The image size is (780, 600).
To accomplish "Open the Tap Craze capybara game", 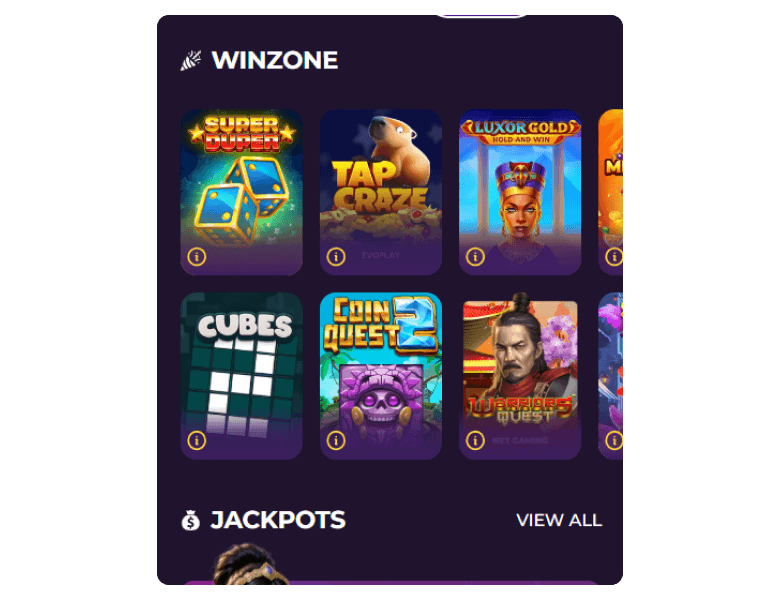I will tap(381, 192).
